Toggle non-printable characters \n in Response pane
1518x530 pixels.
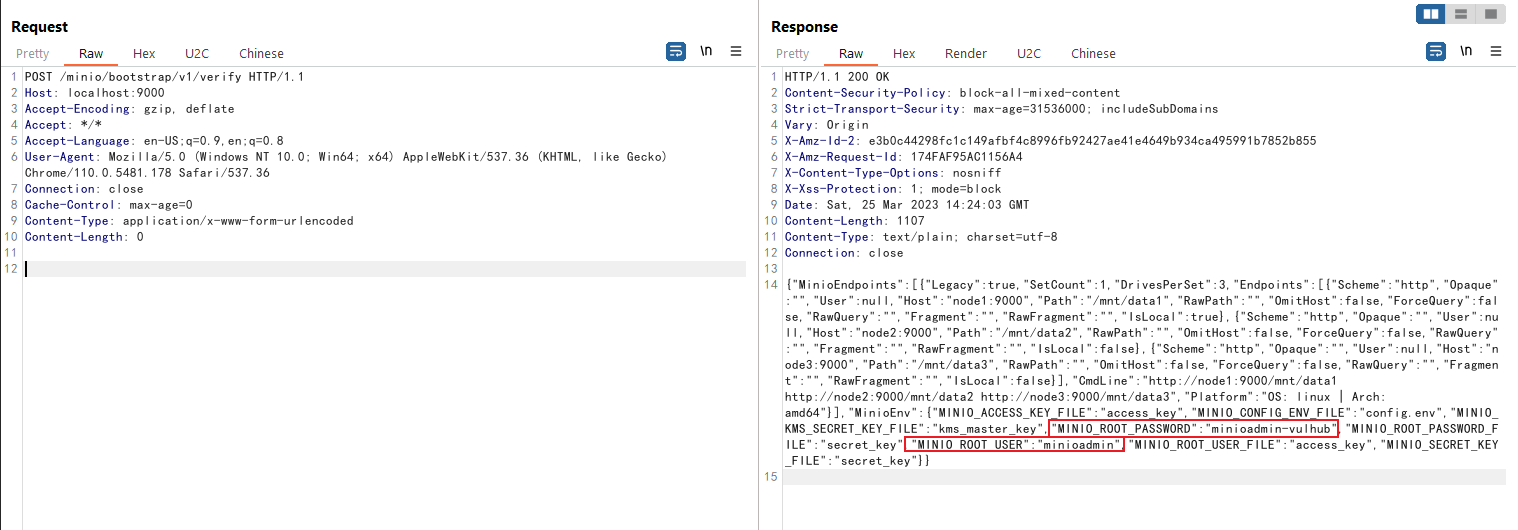(x=1466, y=51)
